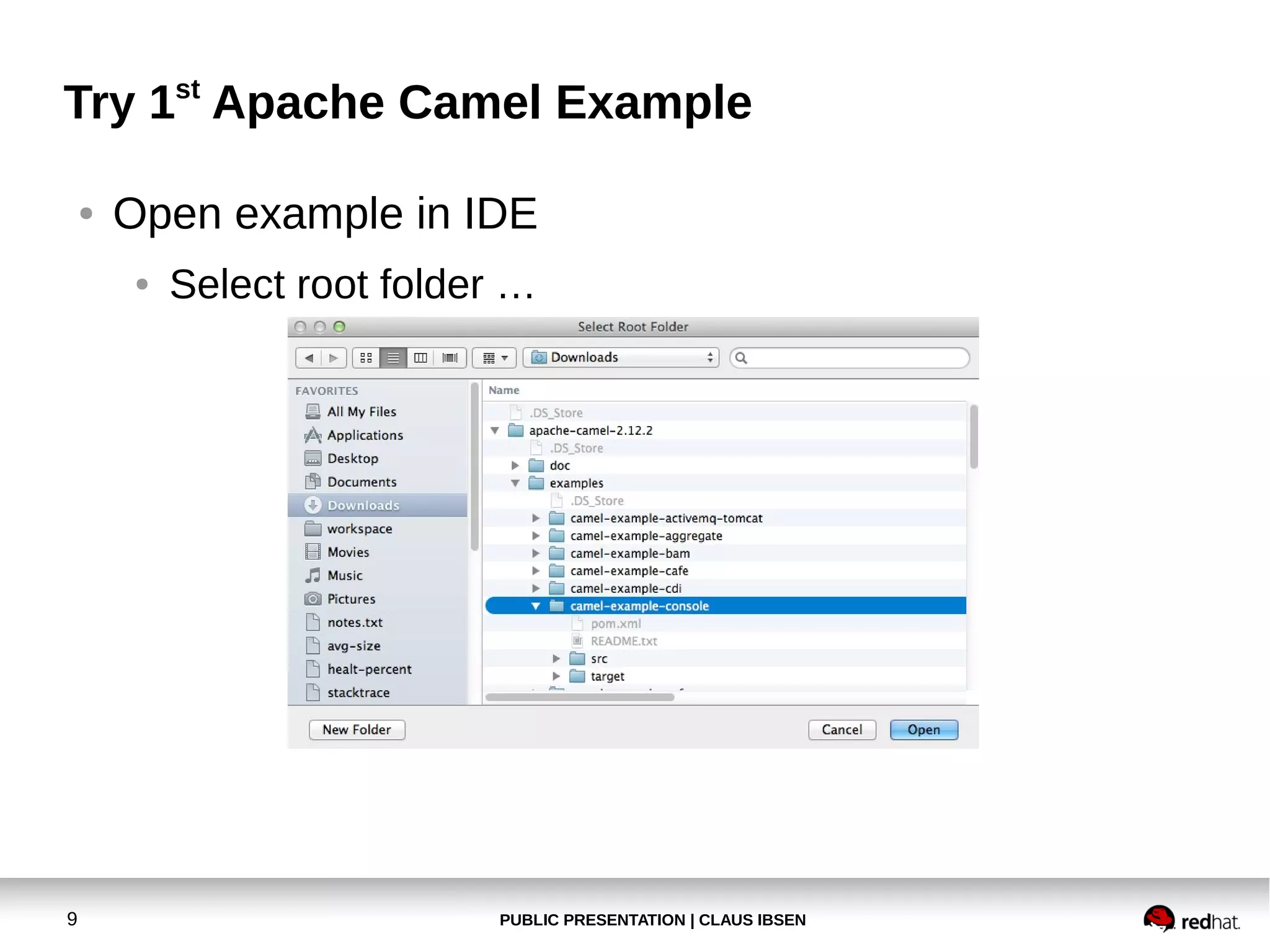Select notes.txt in sidebar

(378, 622)
